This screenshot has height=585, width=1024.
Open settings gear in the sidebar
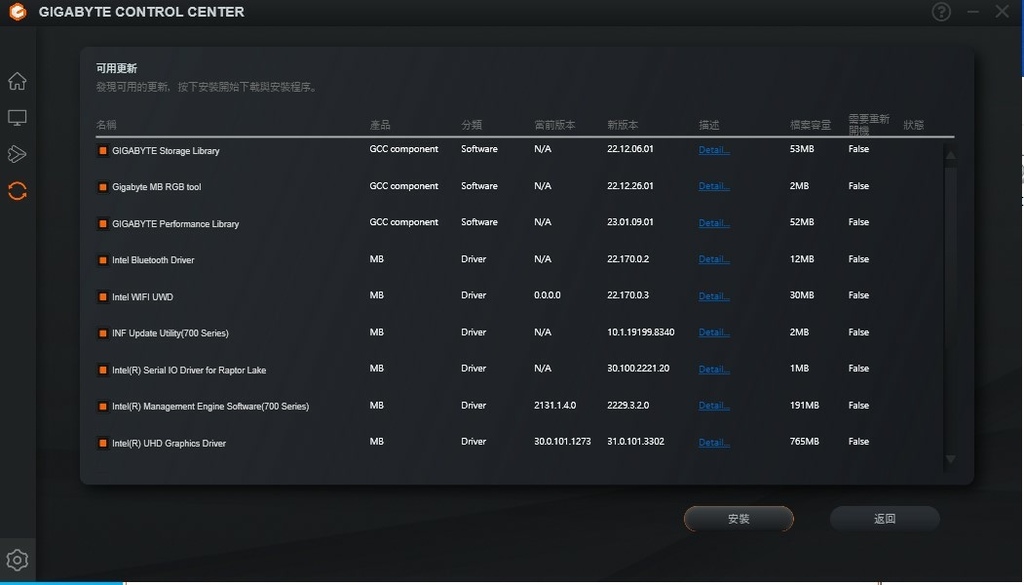click(17, 560)
